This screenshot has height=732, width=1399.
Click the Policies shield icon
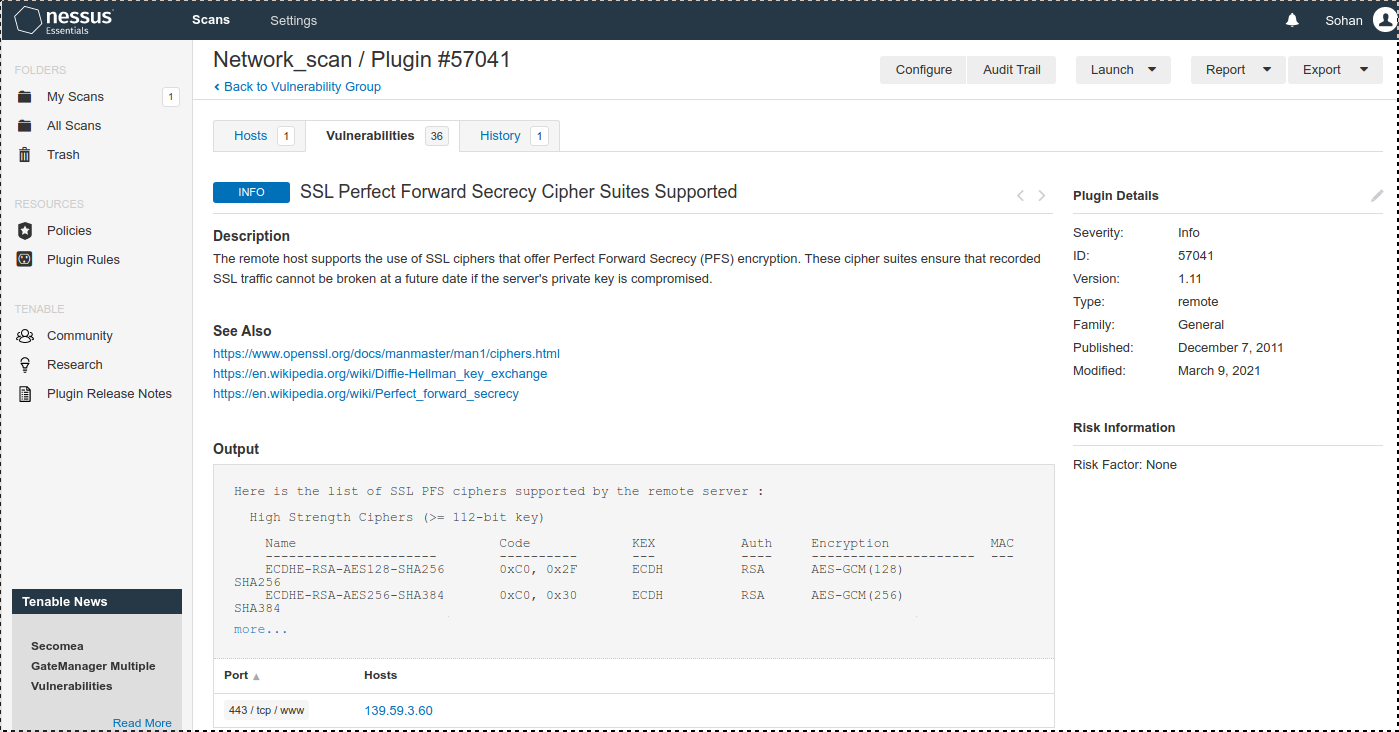tap(25, 231)
